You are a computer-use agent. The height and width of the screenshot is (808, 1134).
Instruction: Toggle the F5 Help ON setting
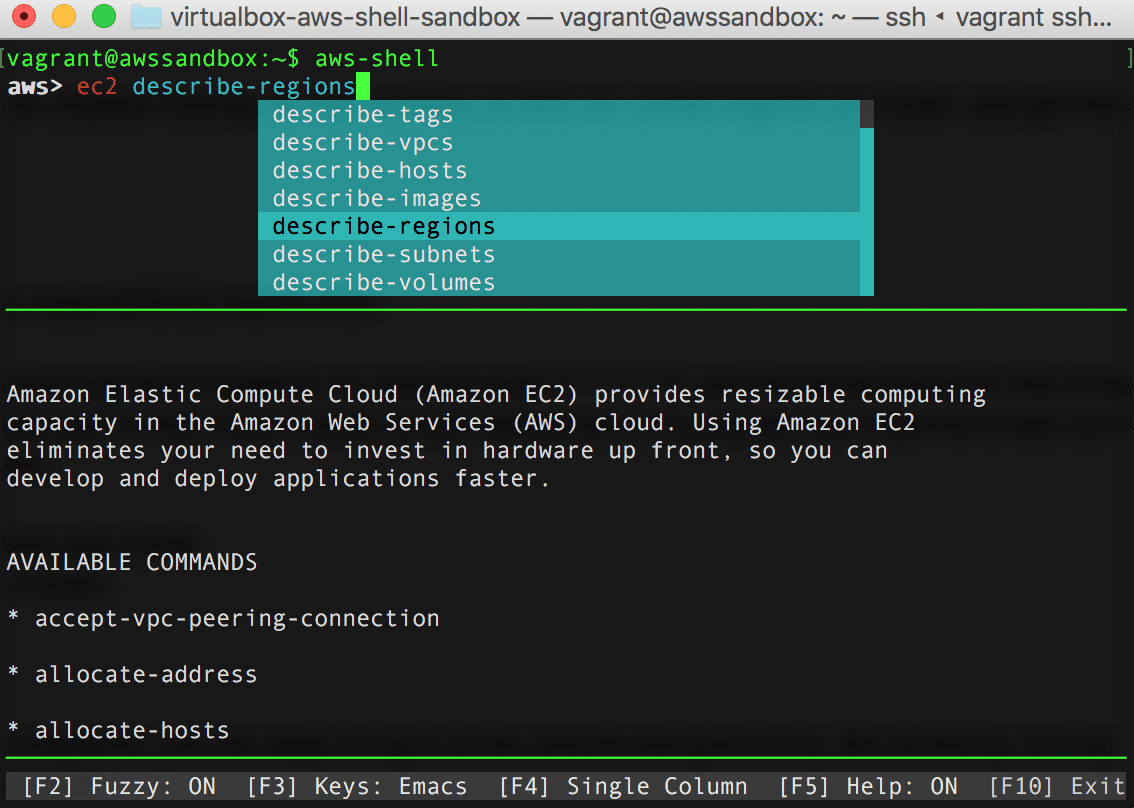tap(869, 786)
